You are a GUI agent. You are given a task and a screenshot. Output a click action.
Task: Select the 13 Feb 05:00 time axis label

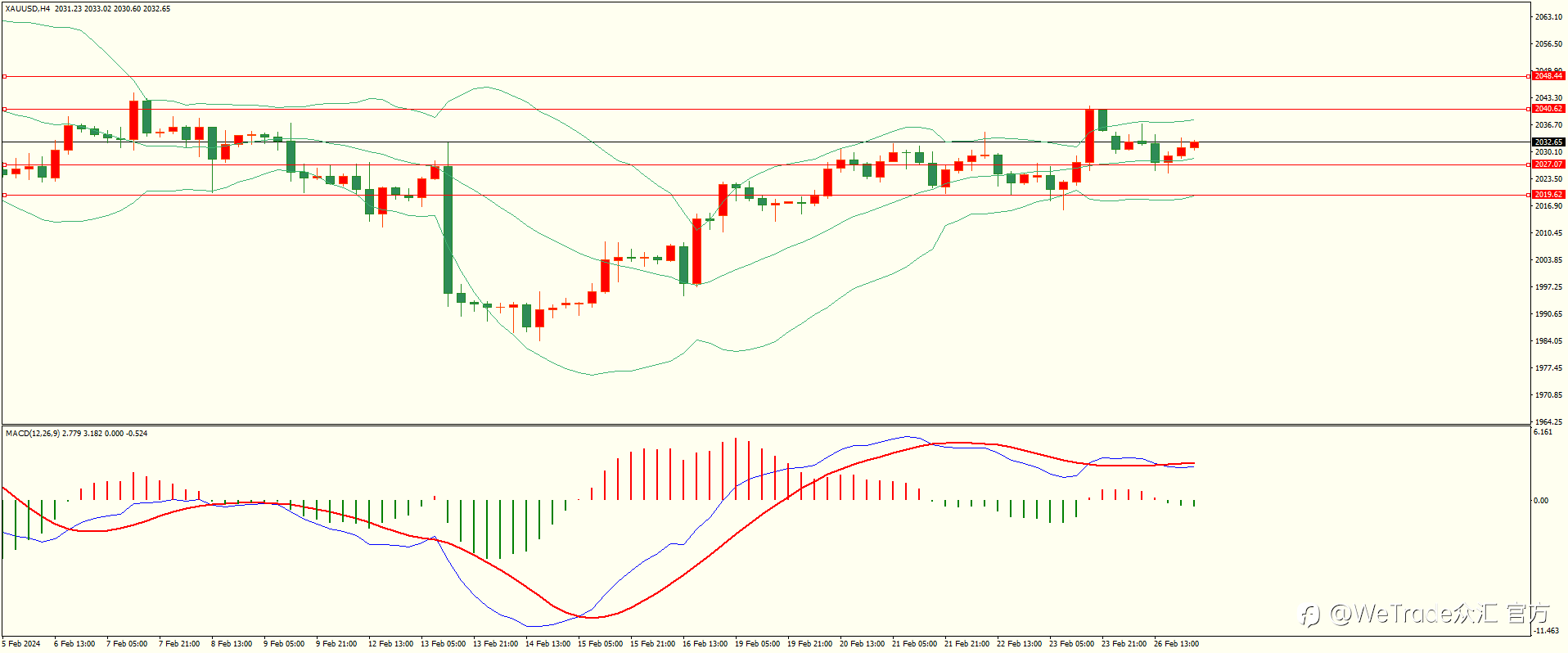click(443, 644)
